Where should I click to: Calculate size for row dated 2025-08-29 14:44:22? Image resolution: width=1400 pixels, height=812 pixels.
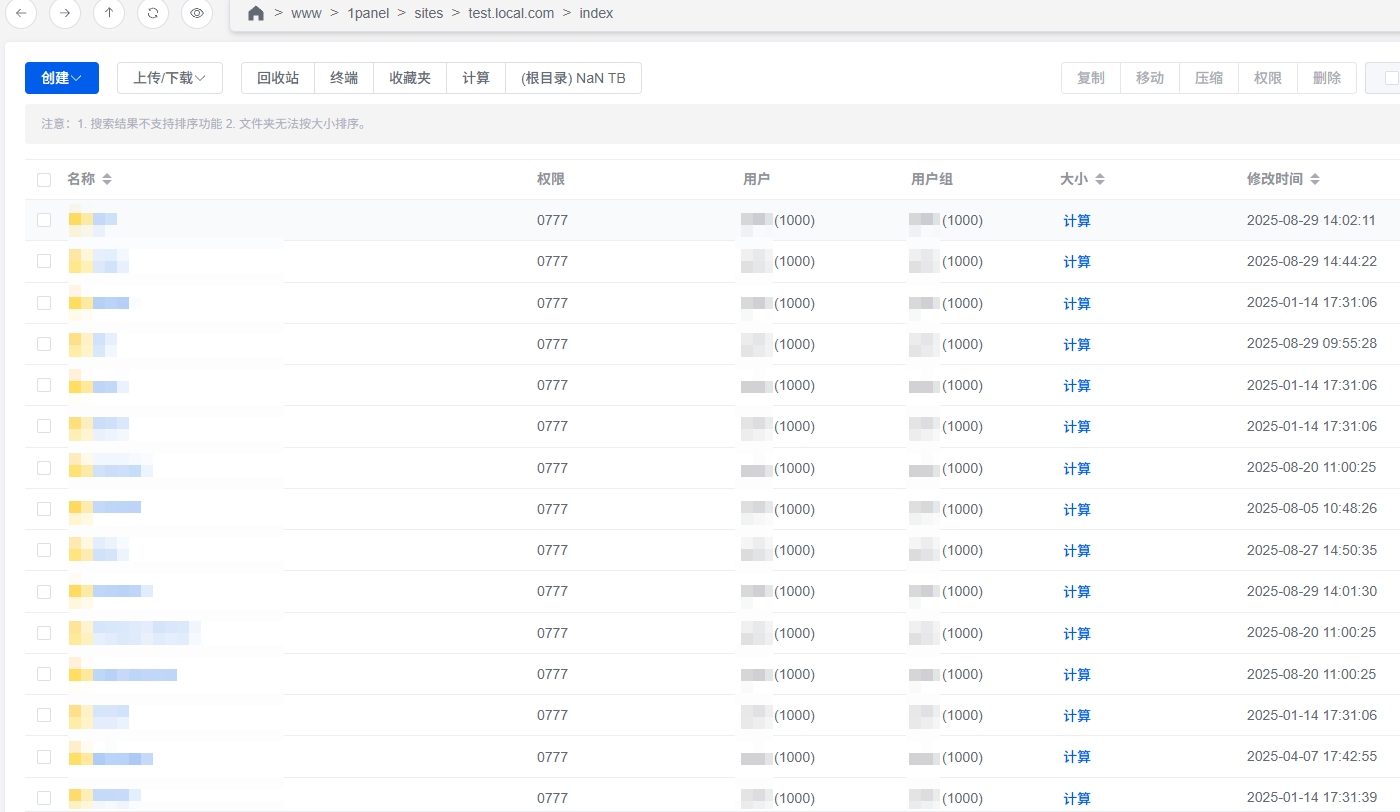1077,262
